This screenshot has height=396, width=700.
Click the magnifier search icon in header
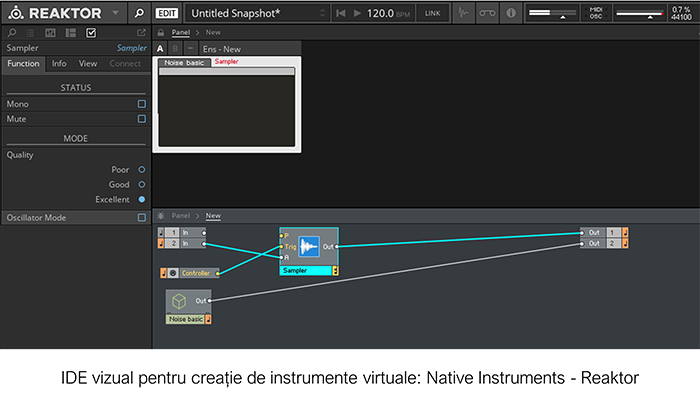click(139, 13)
